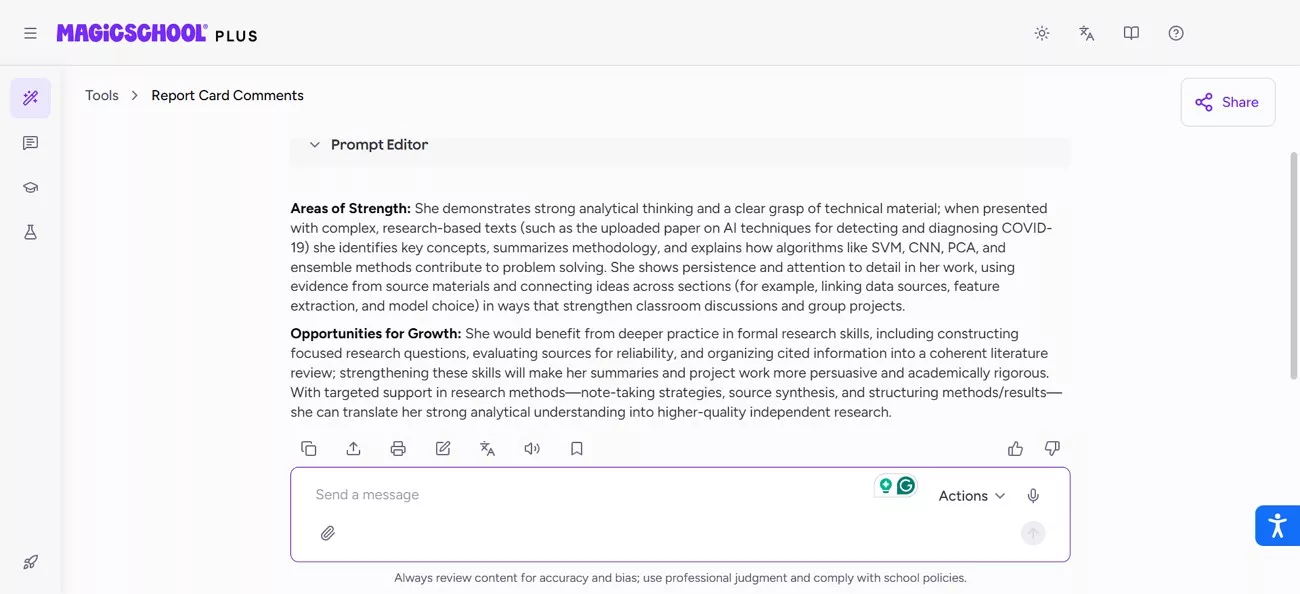
Task: Print the report card comments
Action: pyautogui.click(x=398, y=449)
